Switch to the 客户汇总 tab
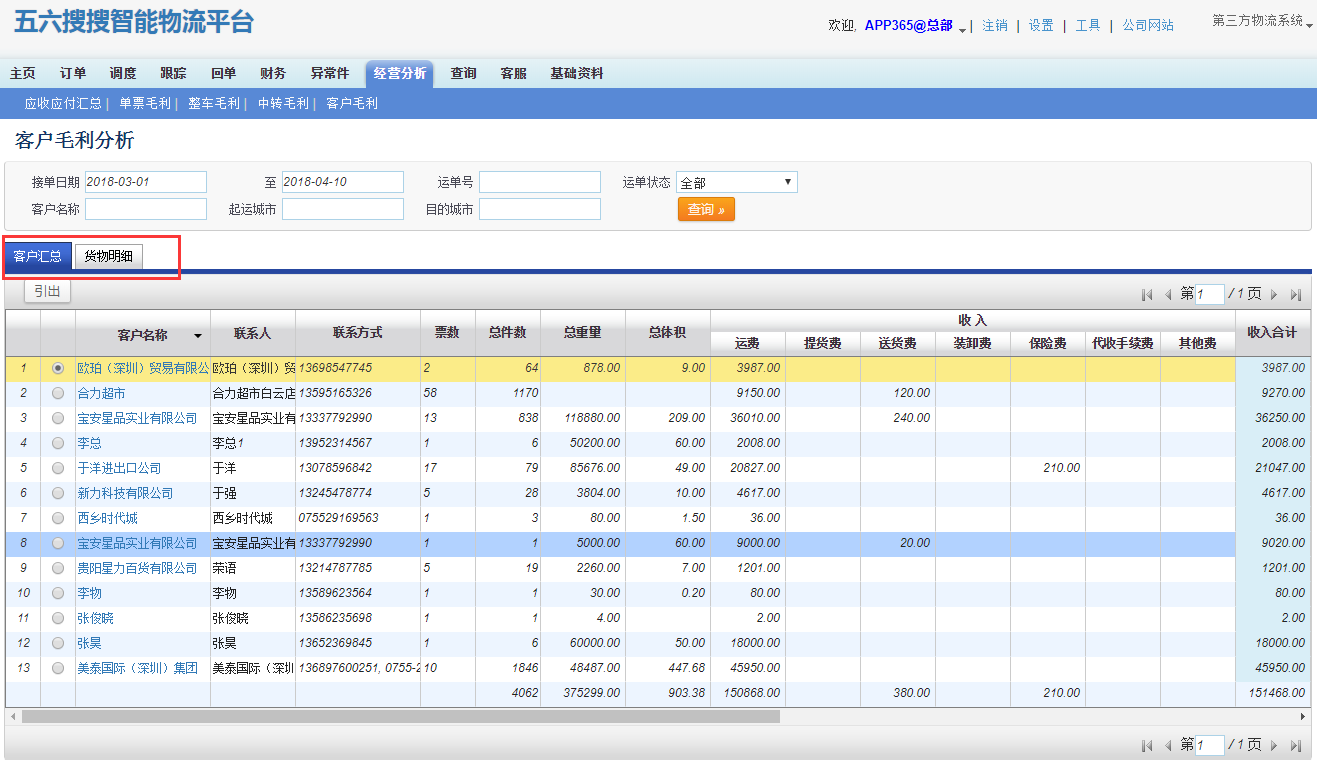Screen dimensions: 1317x764 click(x=38, y=256)
